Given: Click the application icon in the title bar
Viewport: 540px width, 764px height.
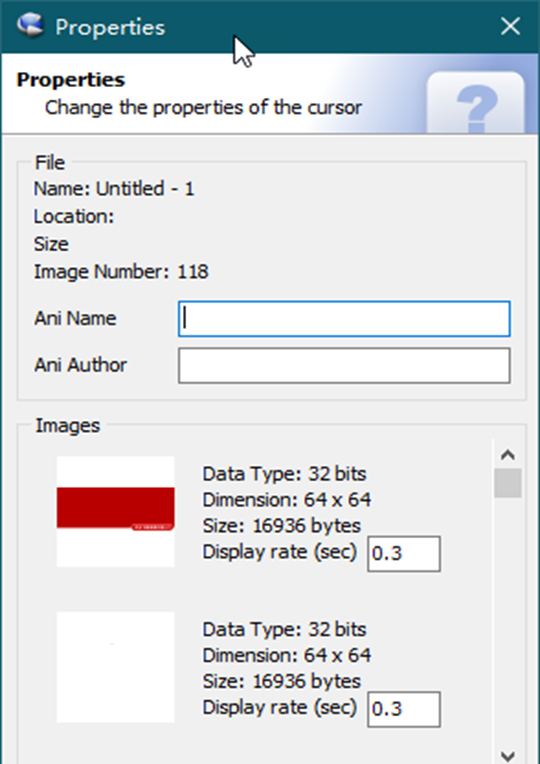Looking at the screenshot, I should (30, 25).
